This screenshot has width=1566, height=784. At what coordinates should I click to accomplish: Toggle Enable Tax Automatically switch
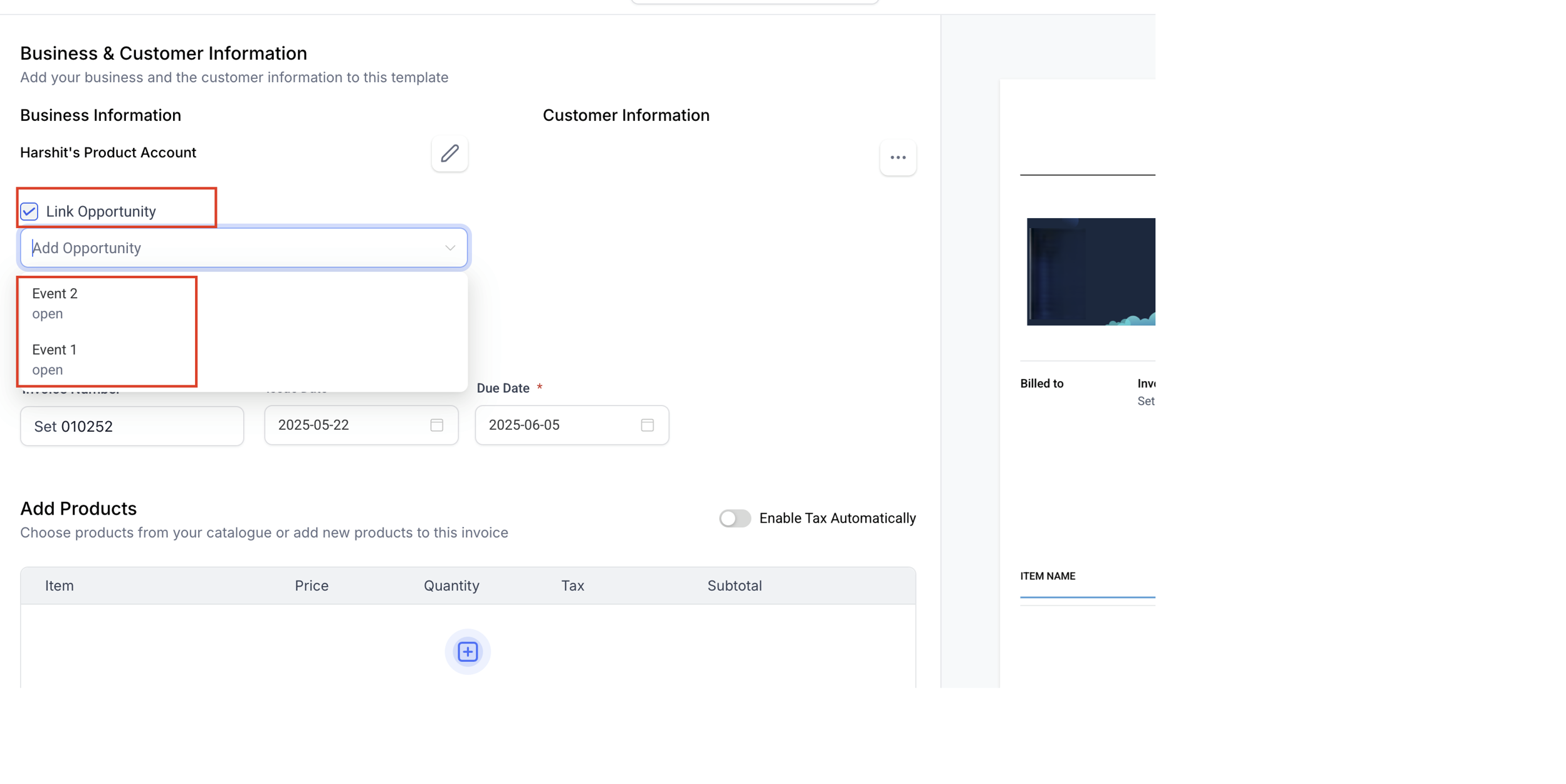click(x=735, y=518)
